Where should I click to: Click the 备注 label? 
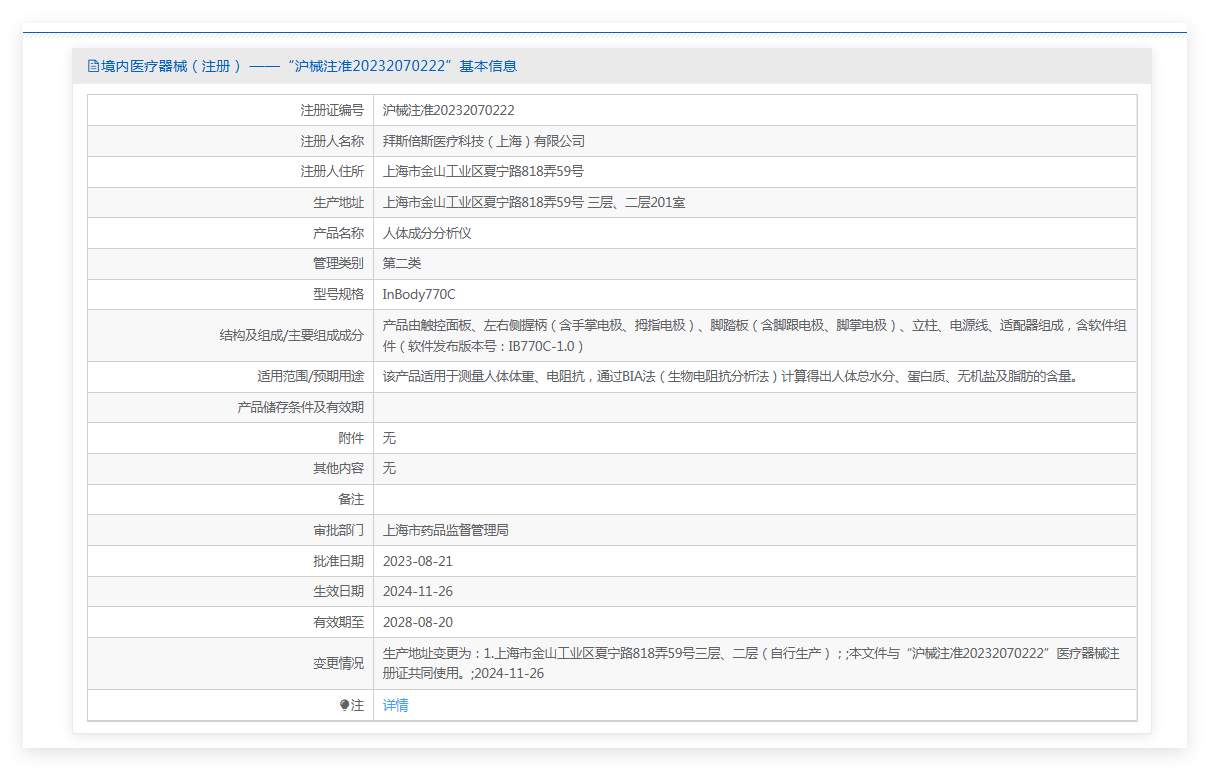pyautogui.click(x=351, y=499)
